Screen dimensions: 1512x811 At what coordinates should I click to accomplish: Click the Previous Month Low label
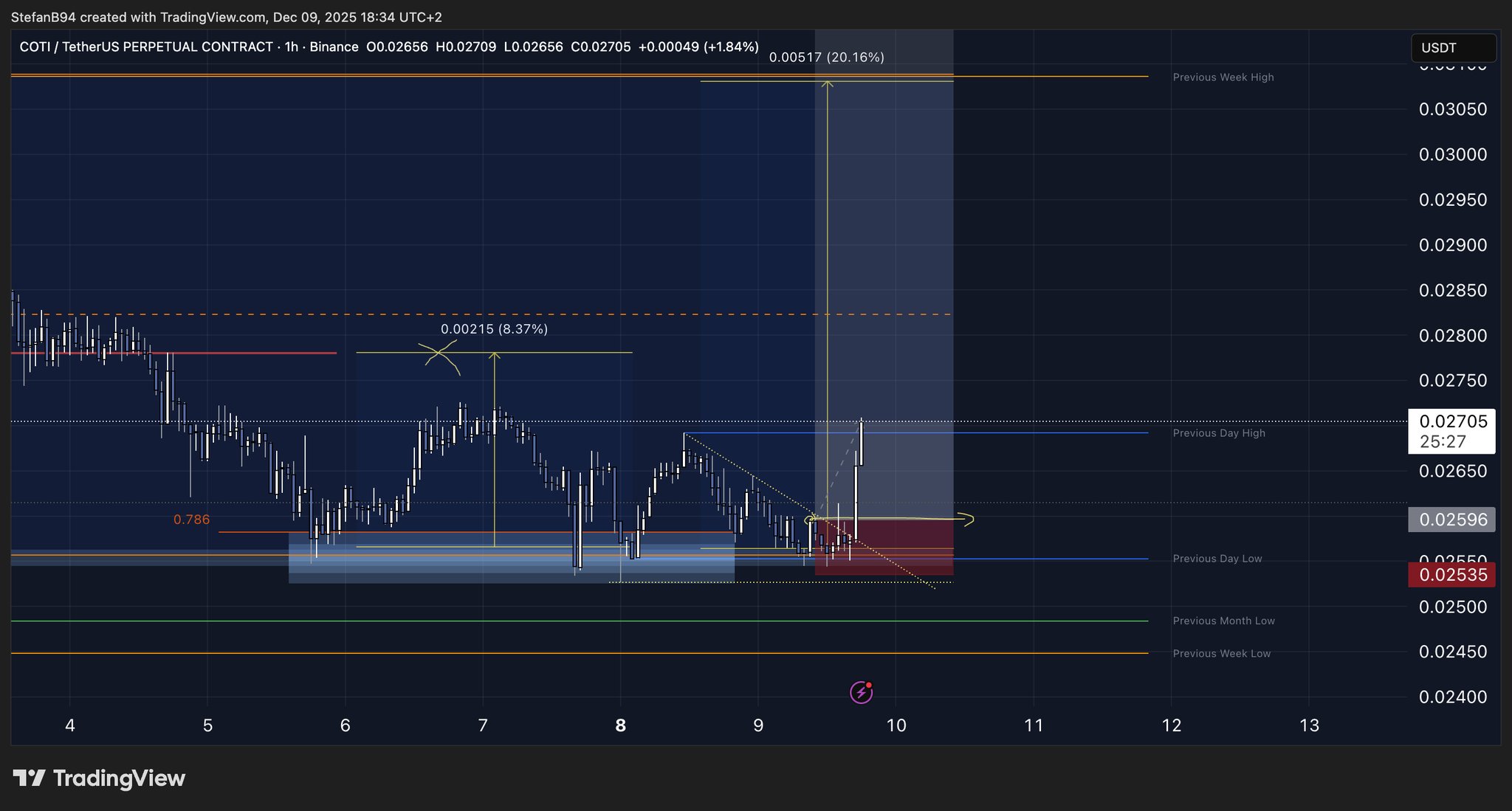(1223, 621)
